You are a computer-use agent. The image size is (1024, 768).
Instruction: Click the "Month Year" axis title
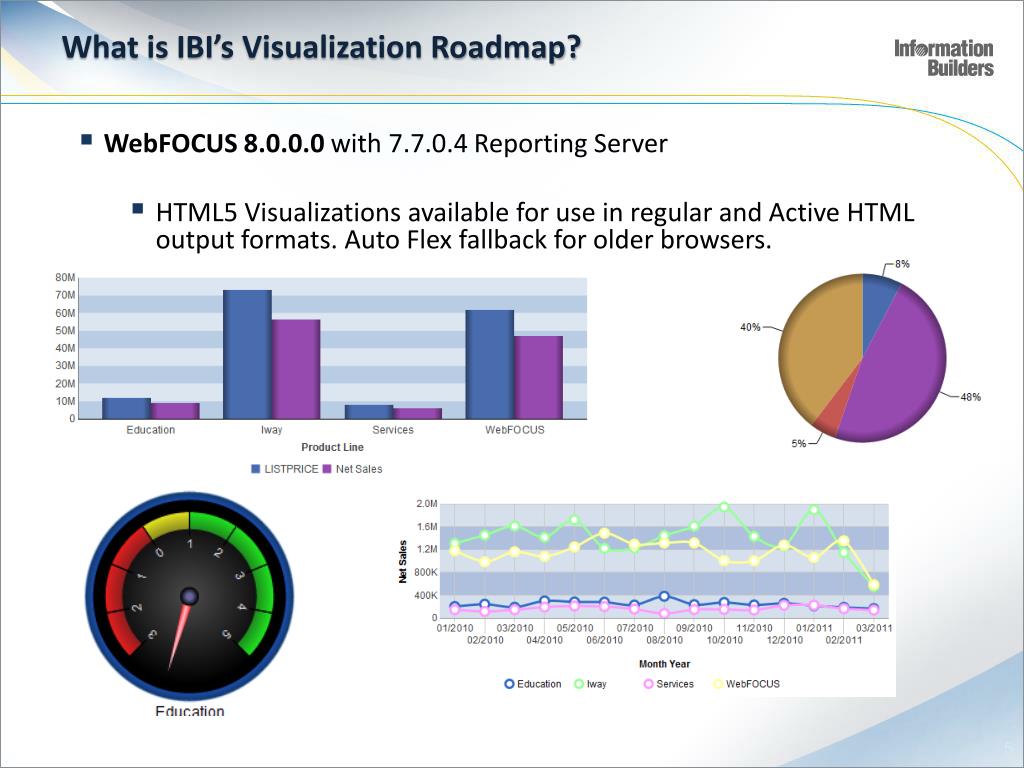(664, 664)
